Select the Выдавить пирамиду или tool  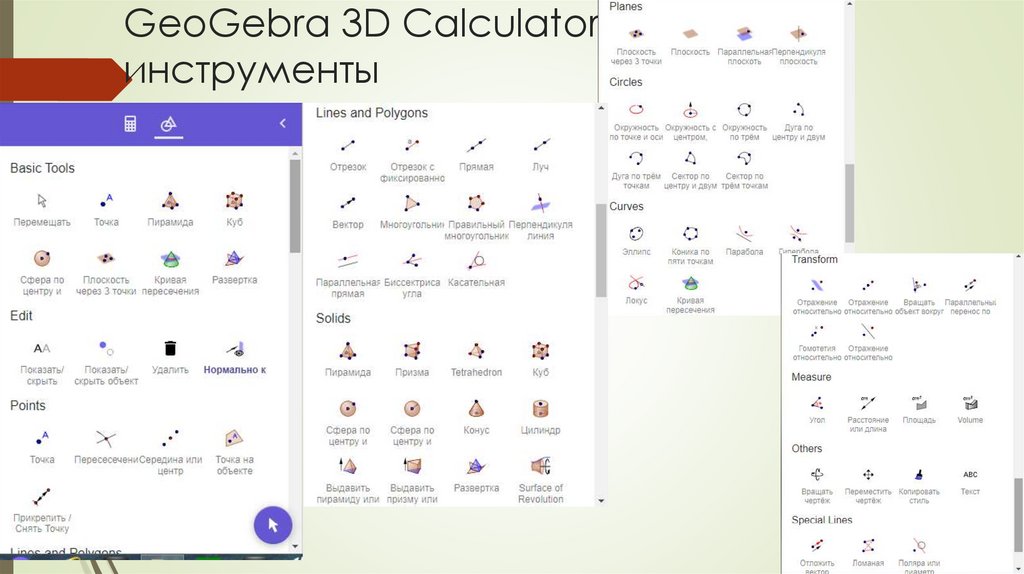coord(347,481)
